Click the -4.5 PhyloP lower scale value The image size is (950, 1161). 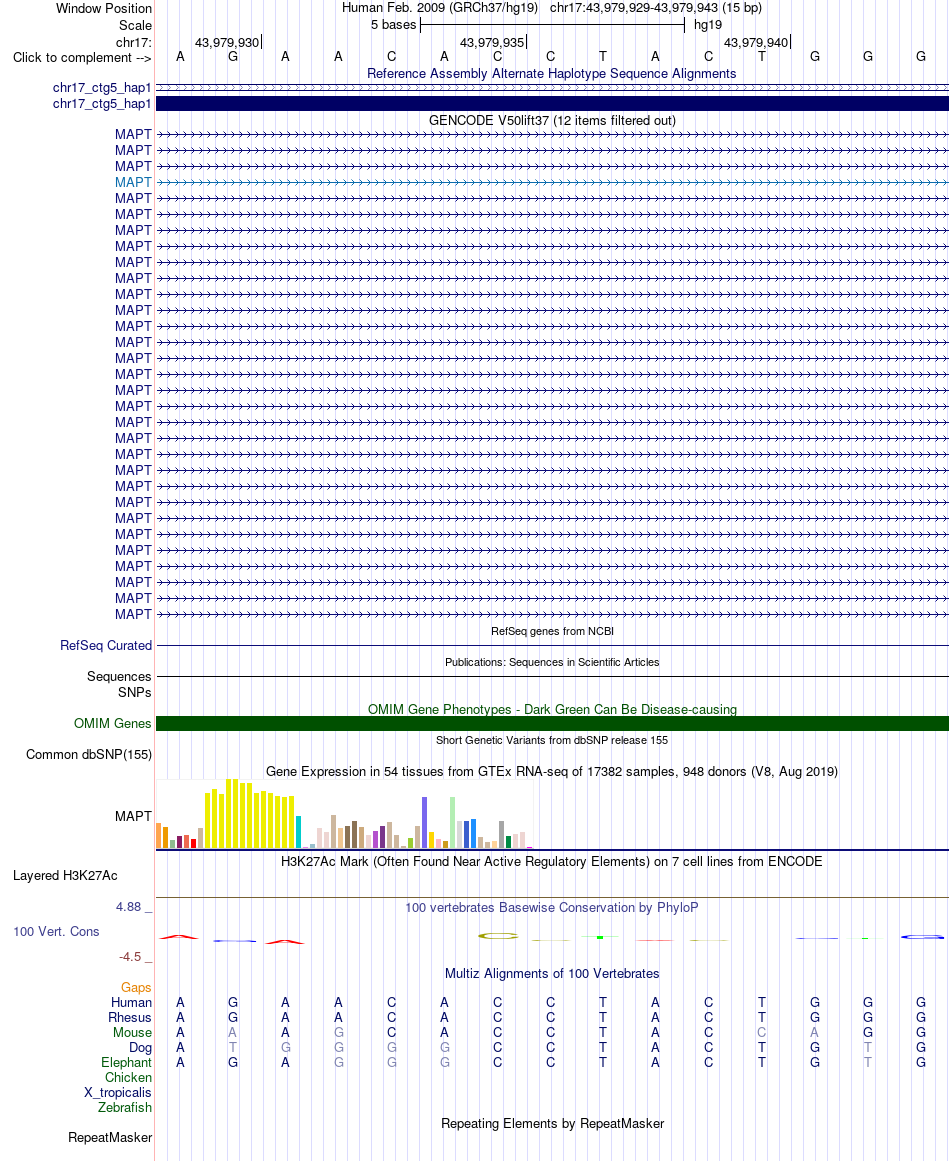click(130, 957)
